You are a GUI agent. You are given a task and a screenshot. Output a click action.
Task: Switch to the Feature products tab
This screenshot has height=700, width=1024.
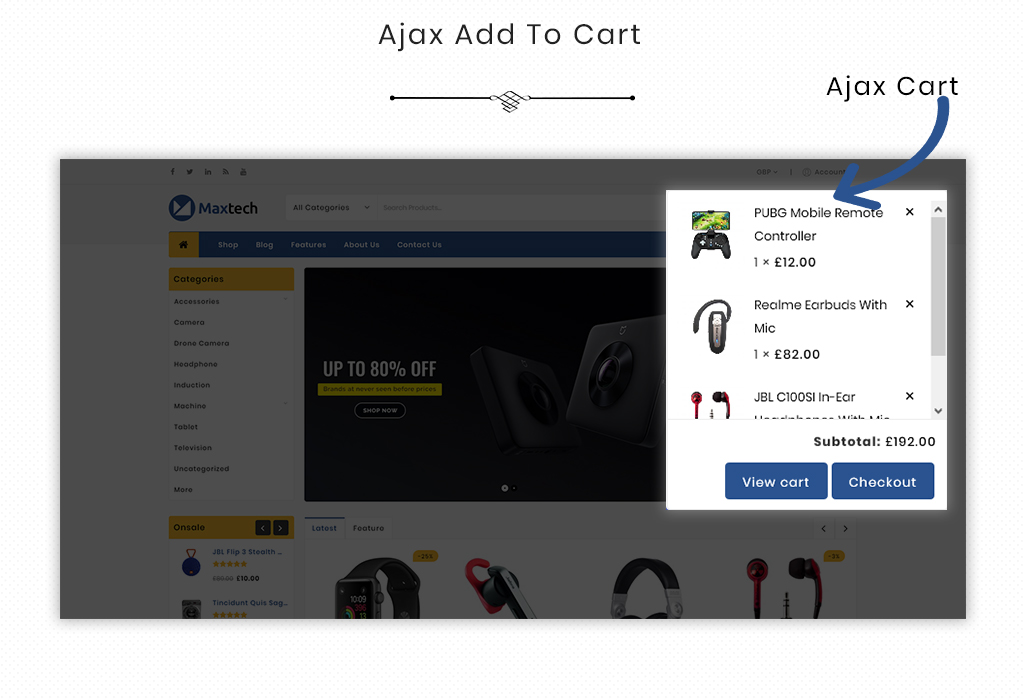[x=368, y=528]
